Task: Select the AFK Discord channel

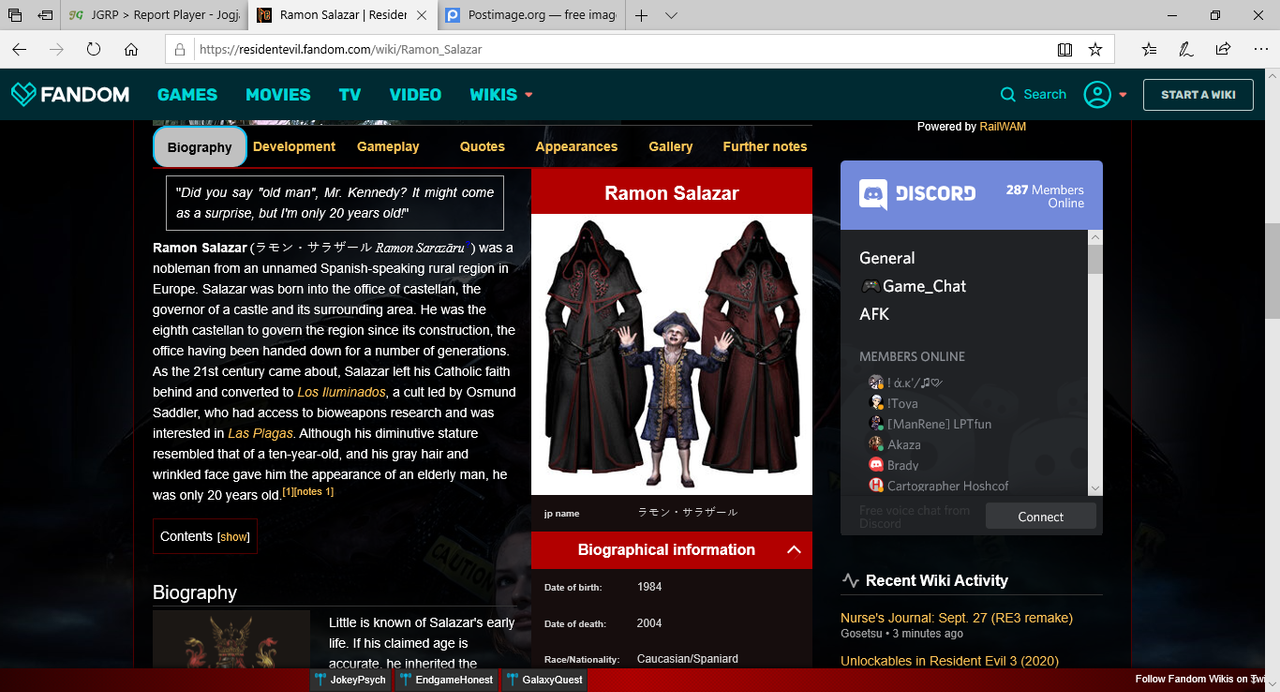Action: click(x=874, y=314)
